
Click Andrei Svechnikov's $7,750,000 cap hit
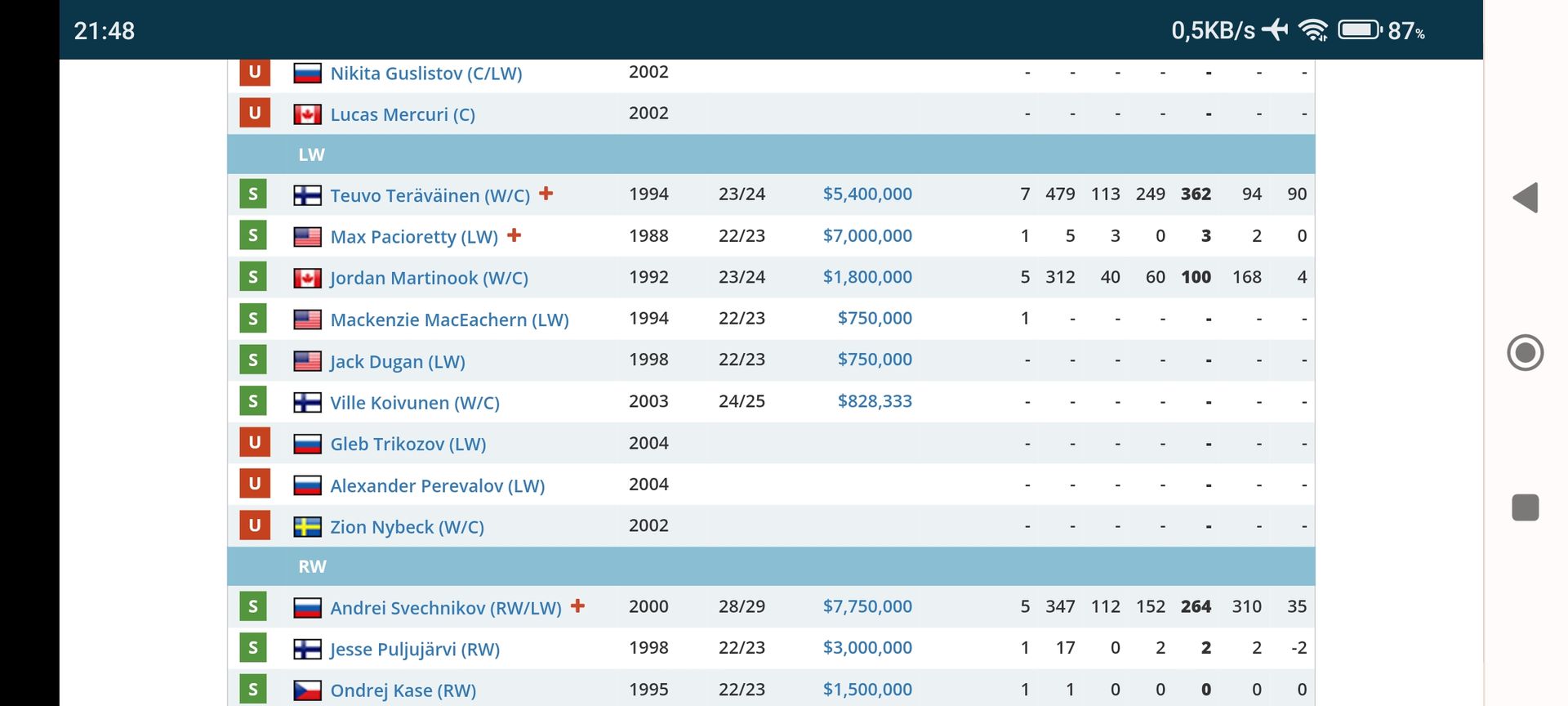pyautogui.click(x=866, y=606)
